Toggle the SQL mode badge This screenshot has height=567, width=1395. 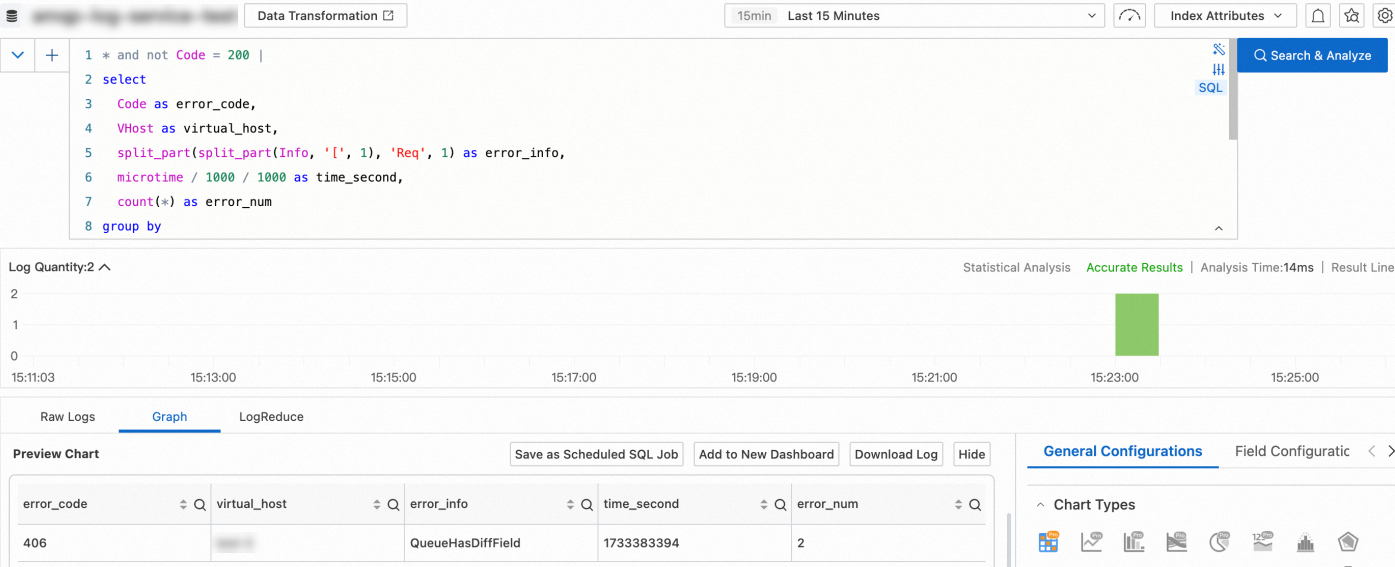click(1210, 88)
